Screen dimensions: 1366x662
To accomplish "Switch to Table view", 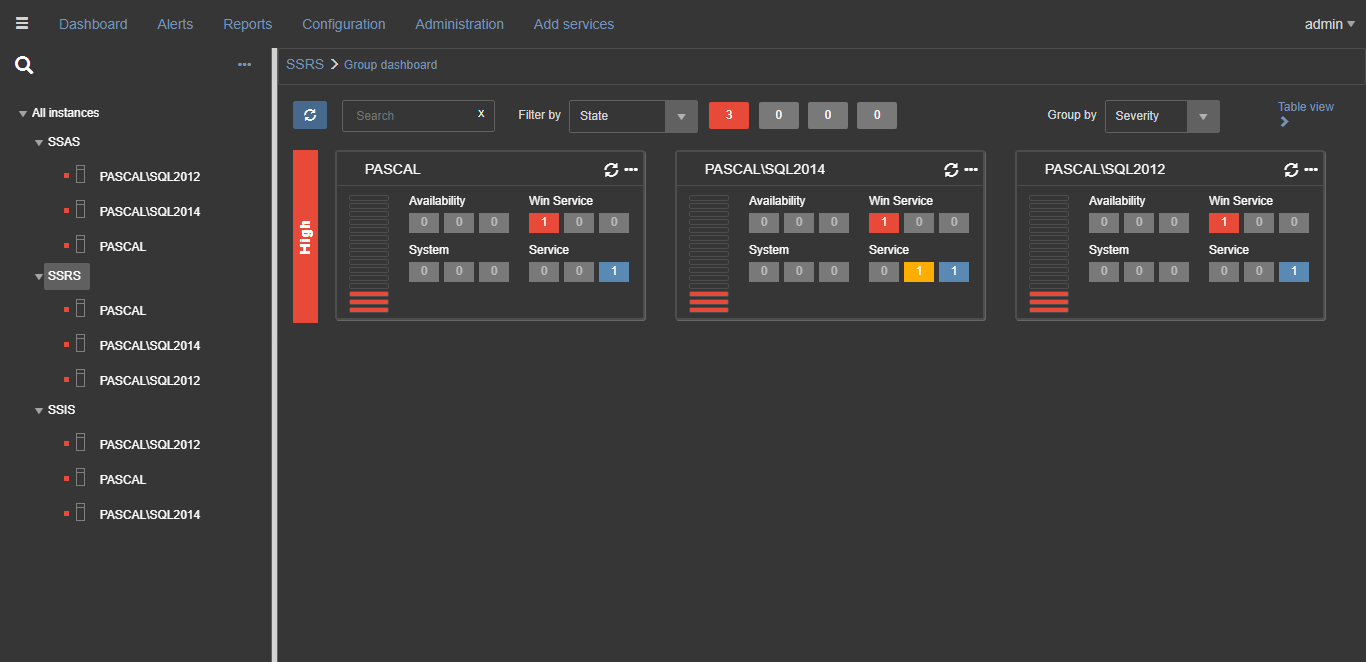I will (x=1305, y=107).
